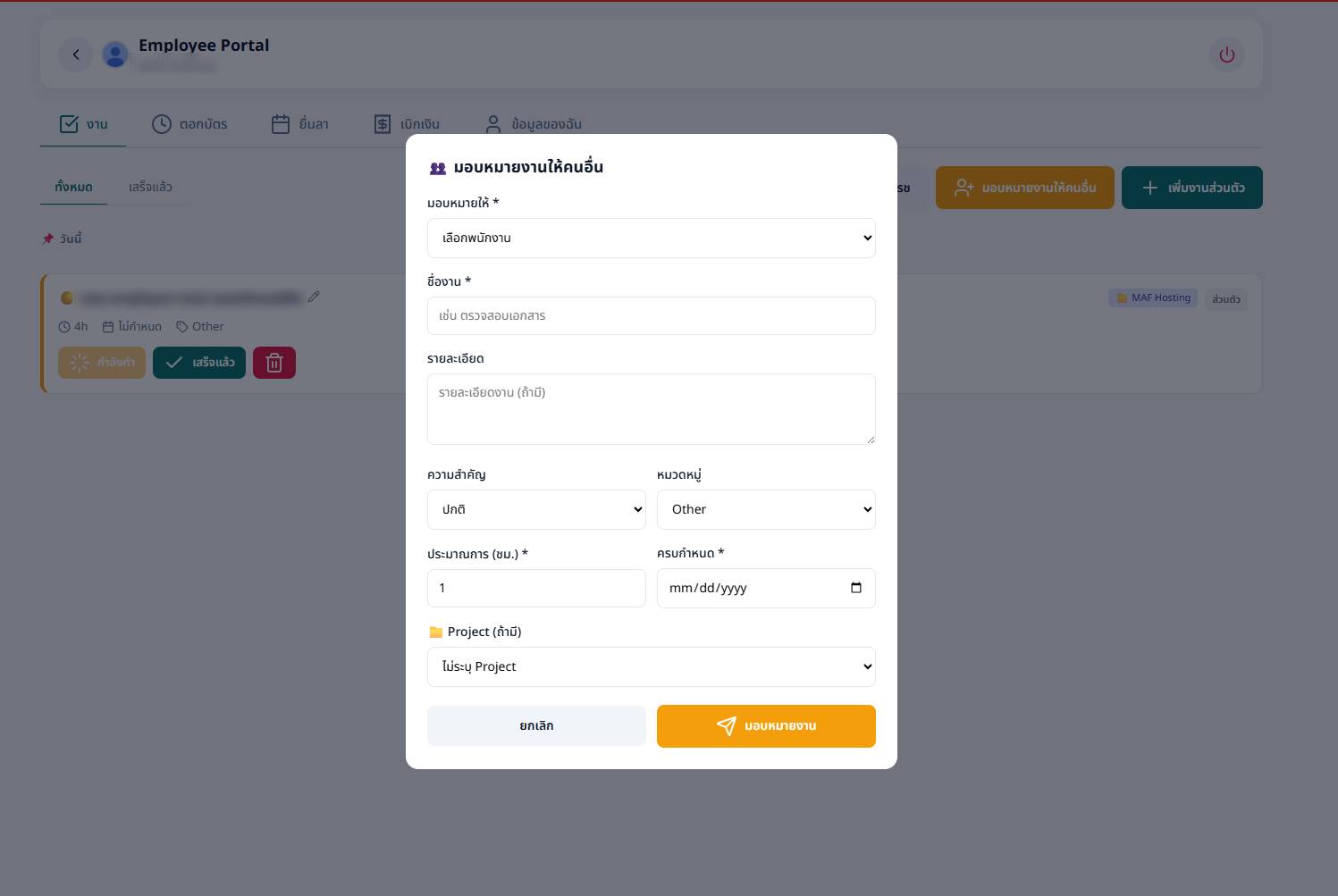Open the เลือกพนักงาน employee dropdown
The image size is (1338, 896).
click(651, 239)
